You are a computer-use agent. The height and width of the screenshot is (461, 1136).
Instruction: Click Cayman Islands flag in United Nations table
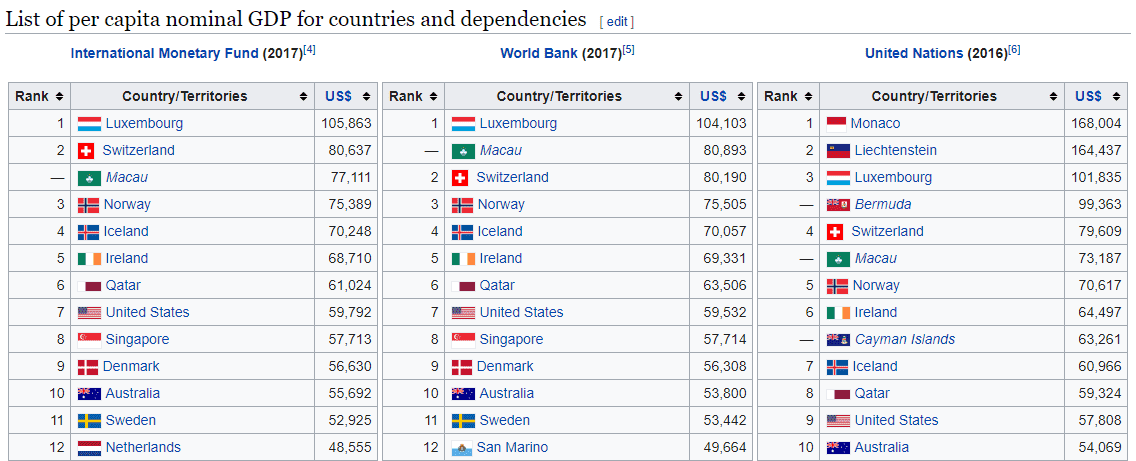pos(838,340)
